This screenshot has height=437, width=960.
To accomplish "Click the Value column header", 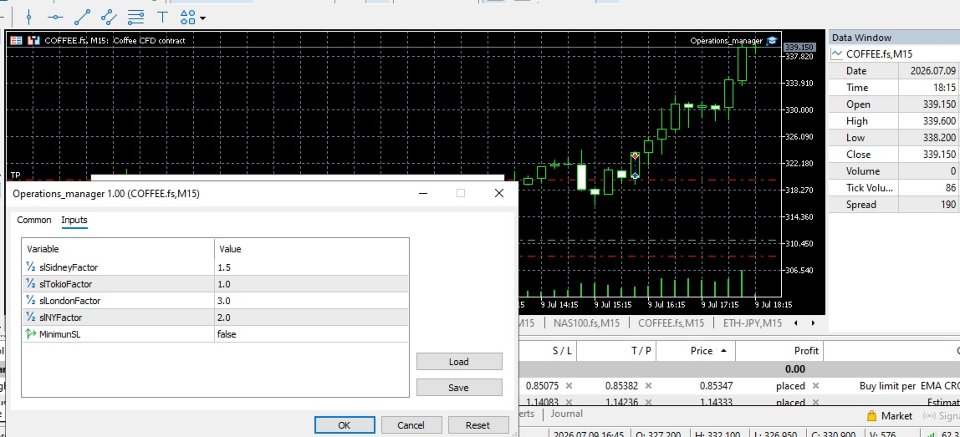I will pos(312,249).
